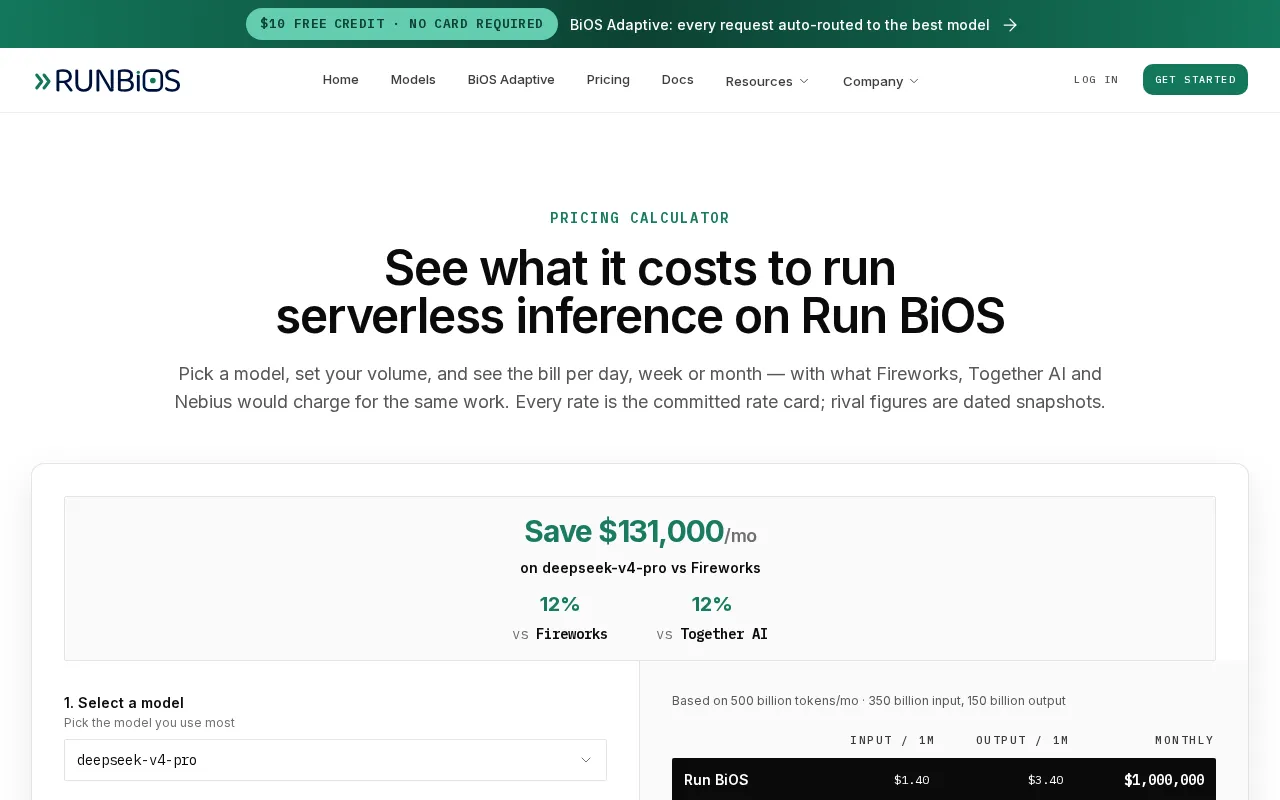Click the $10 free credit badge
This screenshot has height=800, width=1280.
click(402, 24)
